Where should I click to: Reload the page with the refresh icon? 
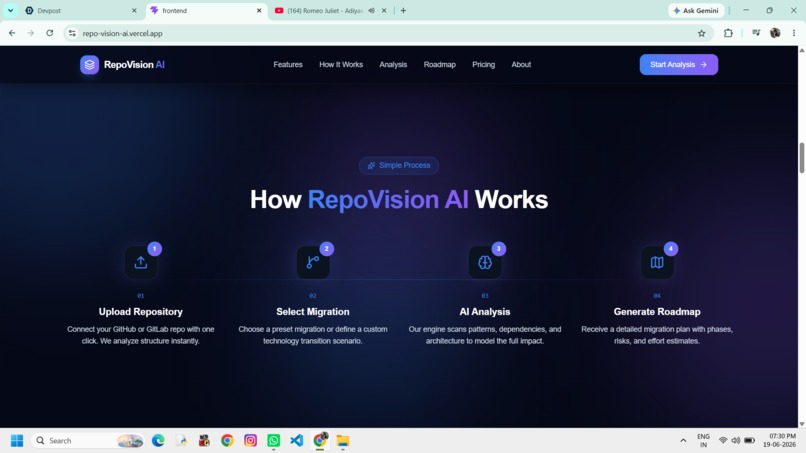[x=50, y=33]
